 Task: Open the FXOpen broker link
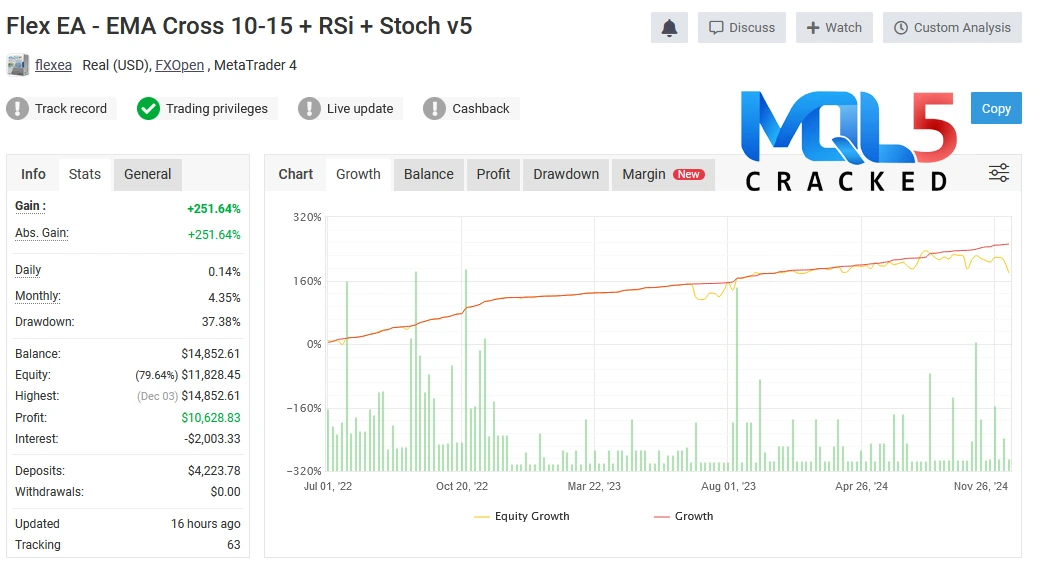tap(179, 65)
